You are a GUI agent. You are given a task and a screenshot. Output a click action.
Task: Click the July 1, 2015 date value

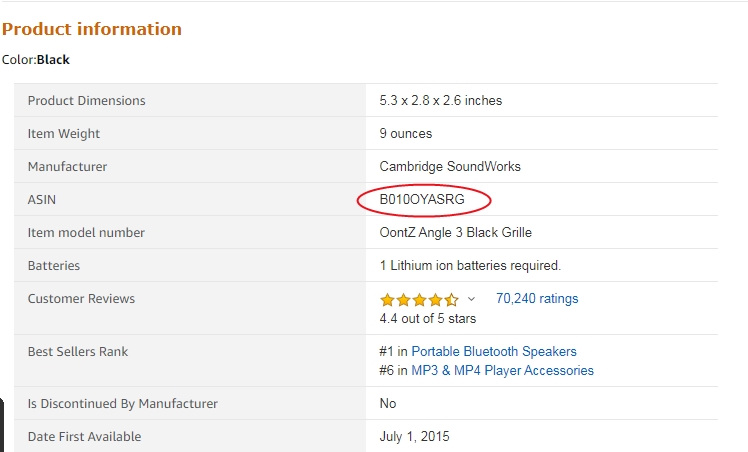[414, 436]
